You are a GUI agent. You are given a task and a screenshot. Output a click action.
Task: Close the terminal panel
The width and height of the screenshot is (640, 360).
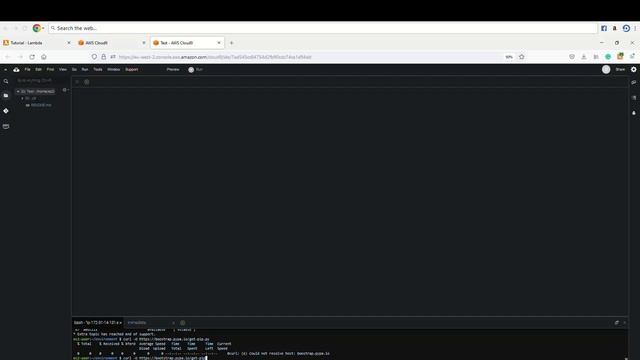pyautogui.click(x=624, y=322)
